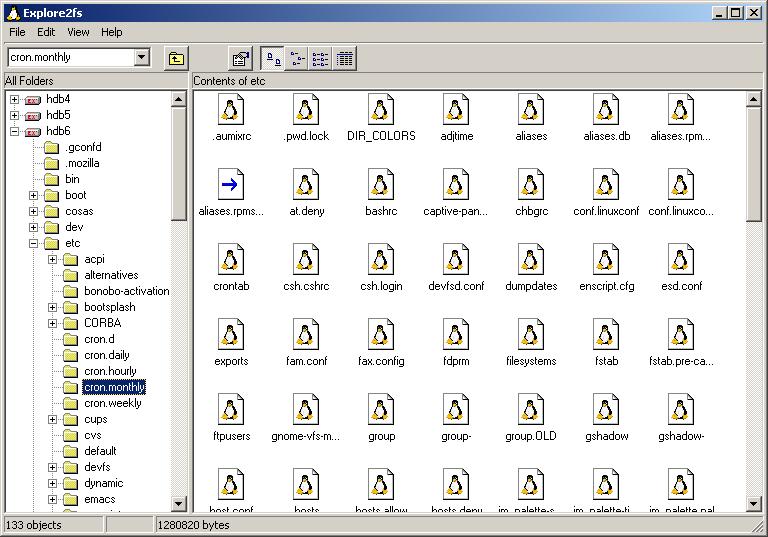Select the adjtime file icon
This screenshot has height=537, width=768.
[456, 109]
